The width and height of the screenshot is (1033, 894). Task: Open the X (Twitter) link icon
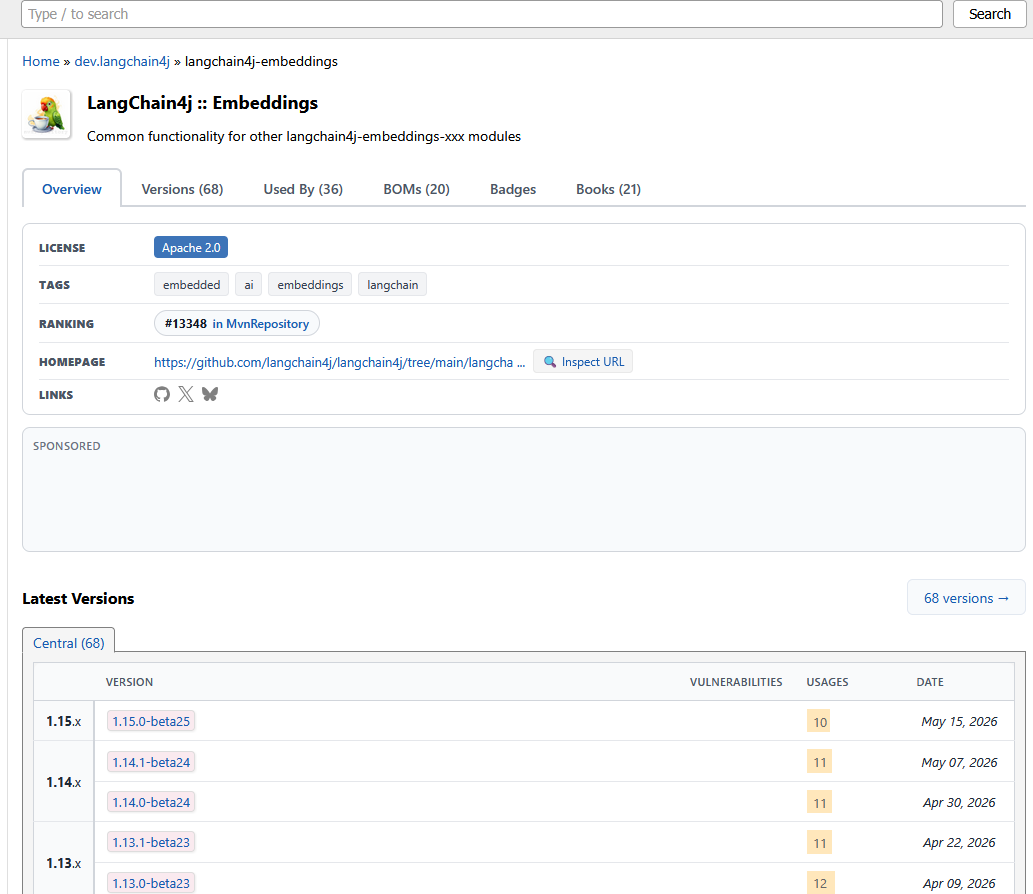(x=186, y=394)
